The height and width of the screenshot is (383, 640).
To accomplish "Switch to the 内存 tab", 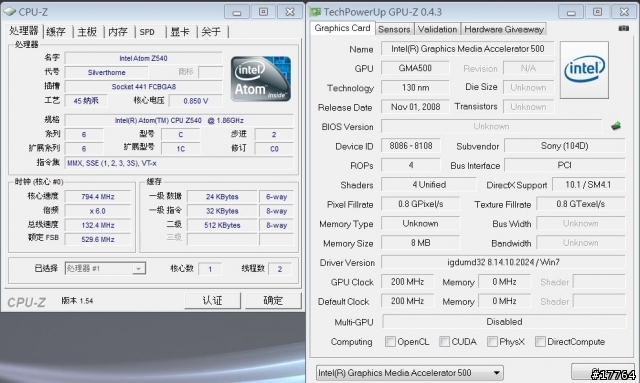I will pyautogui.click(x=118, y=31).
